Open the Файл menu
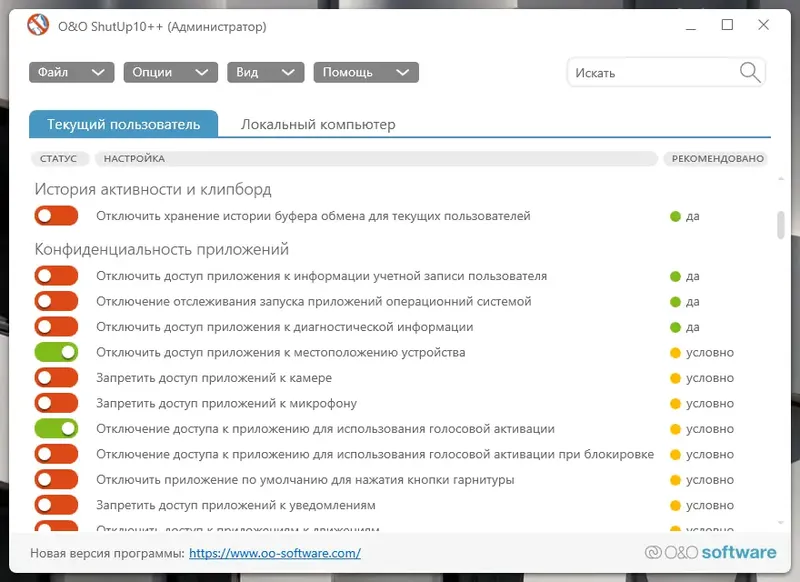Viewport: 800px width, 582px height. (x=70, y=72)
